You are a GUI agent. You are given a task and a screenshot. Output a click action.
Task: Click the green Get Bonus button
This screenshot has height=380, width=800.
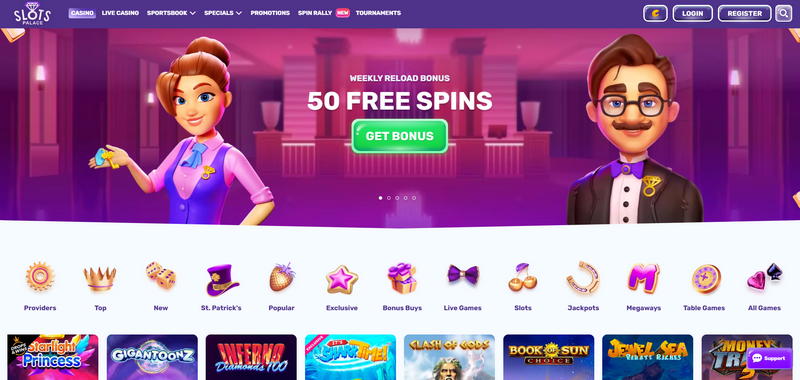[399, 136]
